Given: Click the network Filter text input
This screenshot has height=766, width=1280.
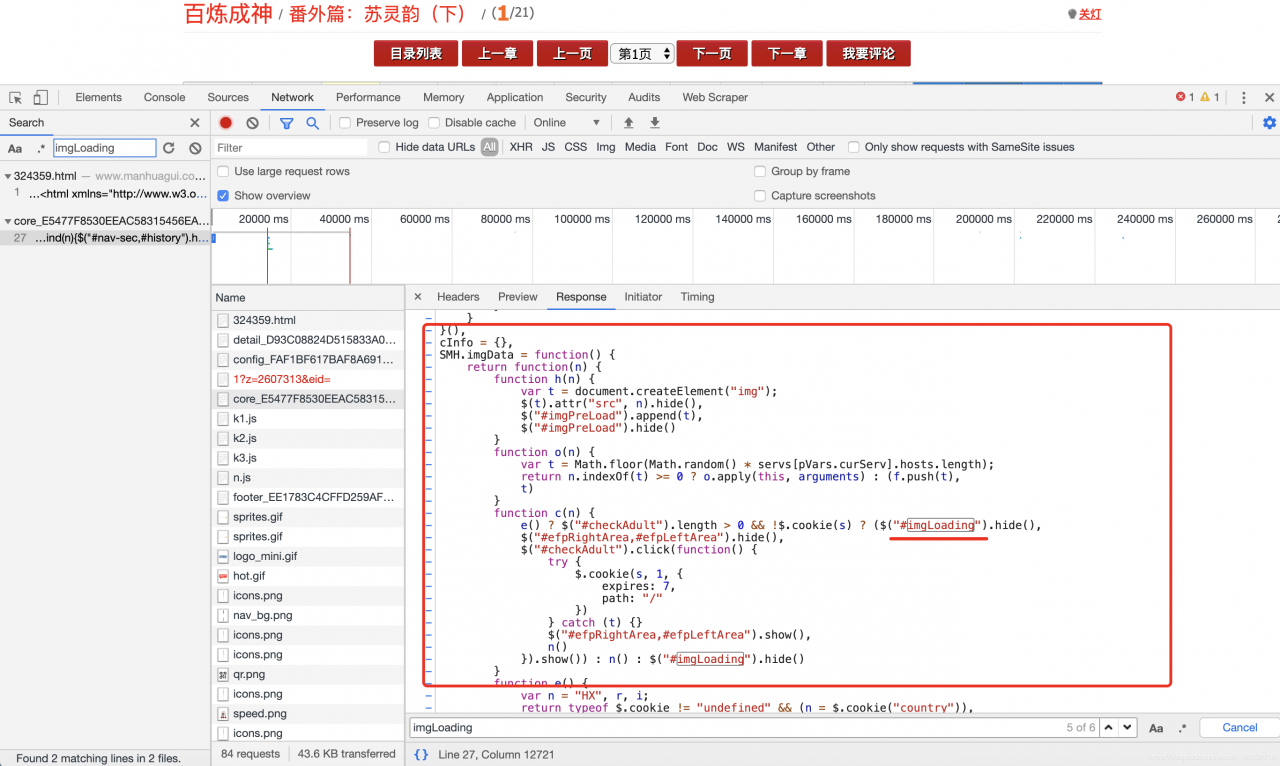Looking at the screenshot, I should click(290, 147).
